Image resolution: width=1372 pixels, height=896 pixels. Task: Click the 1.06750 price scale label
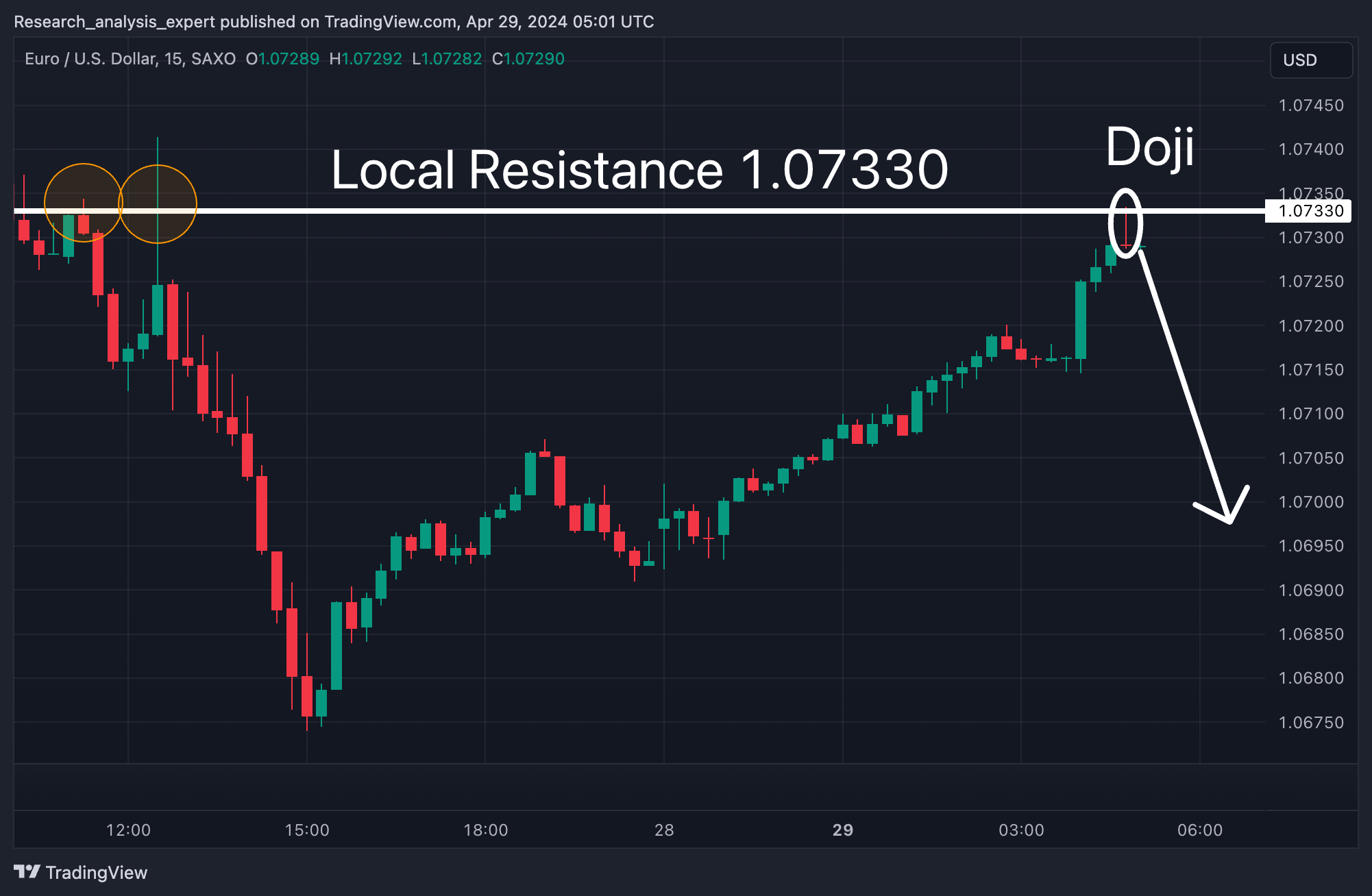pyautogui.click(x=1310, y=723)
